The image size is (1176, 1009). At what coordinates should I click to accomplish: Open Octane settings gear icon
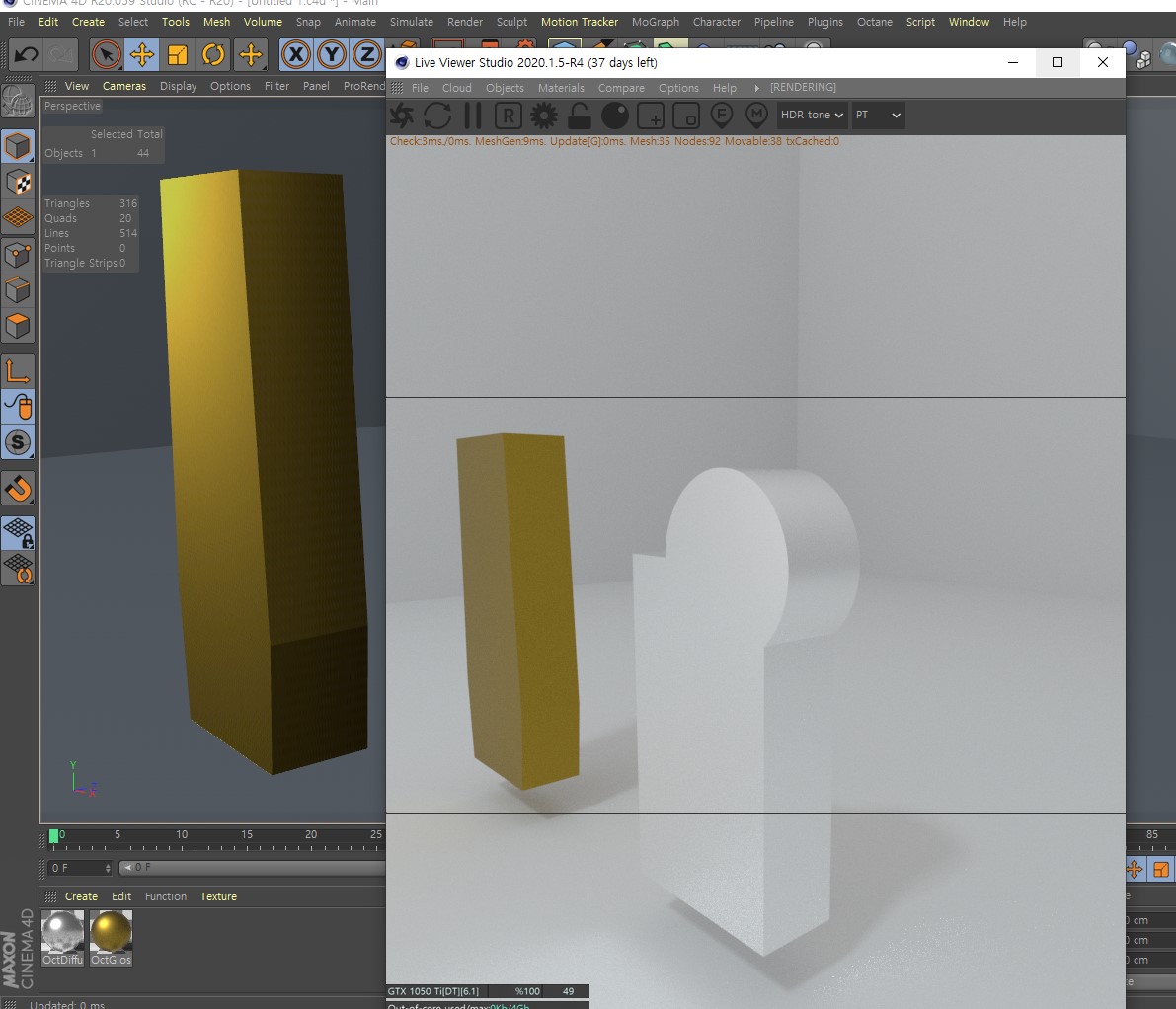[x=544, y=116]
